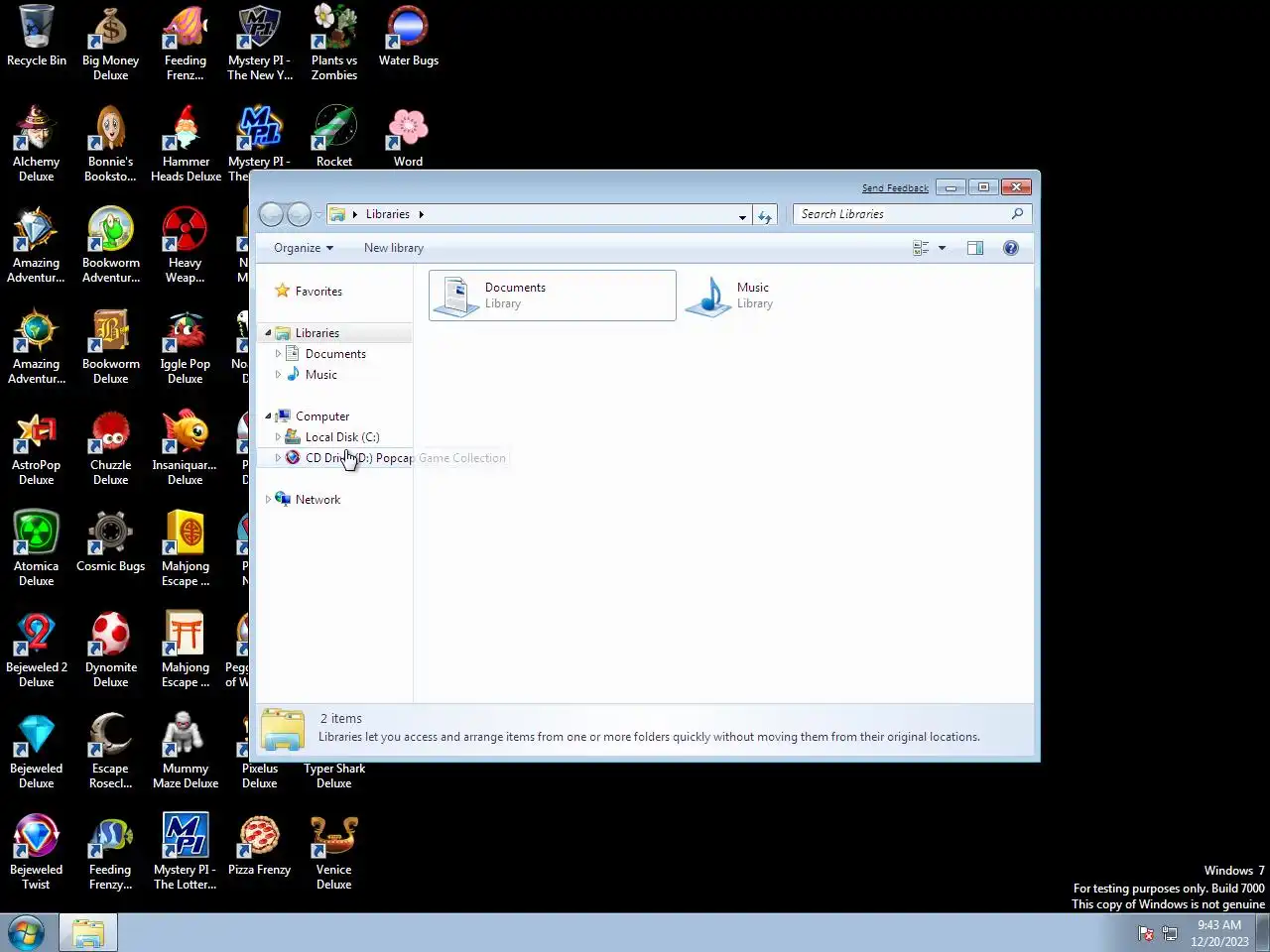
Task: Open Explorer help icon
Action: pyautogui.click(x=1011, y=248)
